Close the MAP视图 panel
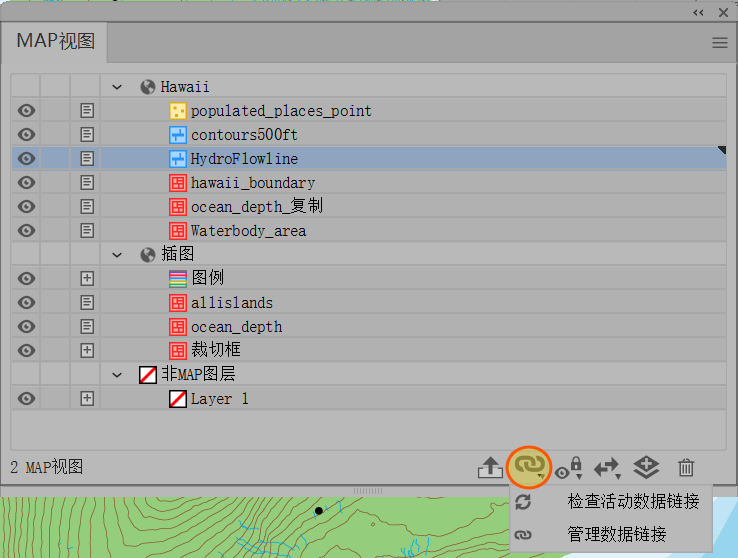Image resolution: width=738 pixels, height=558 pixels. pos(723,13)
